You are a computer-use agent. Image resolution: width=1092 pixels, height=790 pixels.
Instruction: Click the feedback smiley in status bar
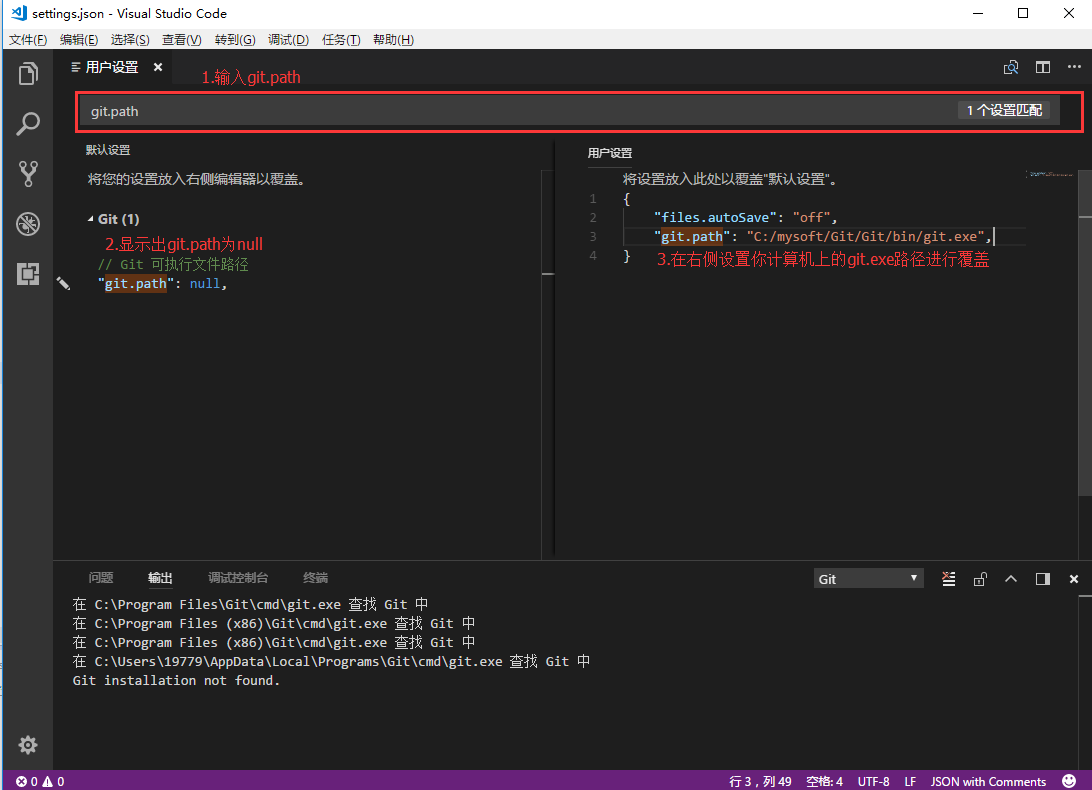[1069, 781]
